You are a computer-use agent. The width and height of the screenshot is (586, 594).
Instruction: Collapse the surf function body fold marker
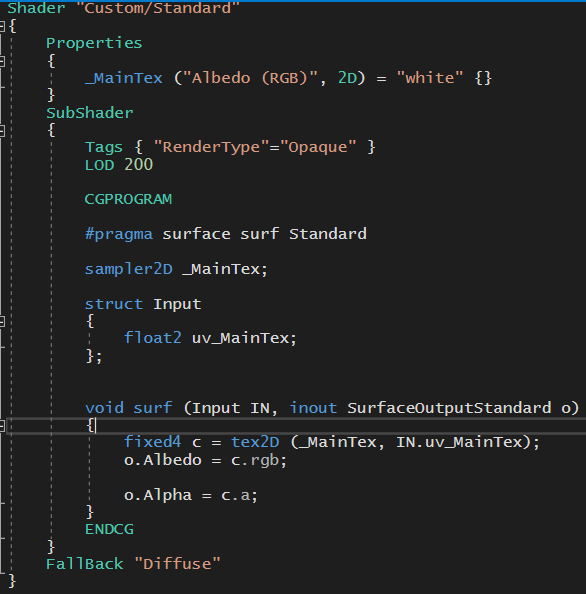pos(2,426)
